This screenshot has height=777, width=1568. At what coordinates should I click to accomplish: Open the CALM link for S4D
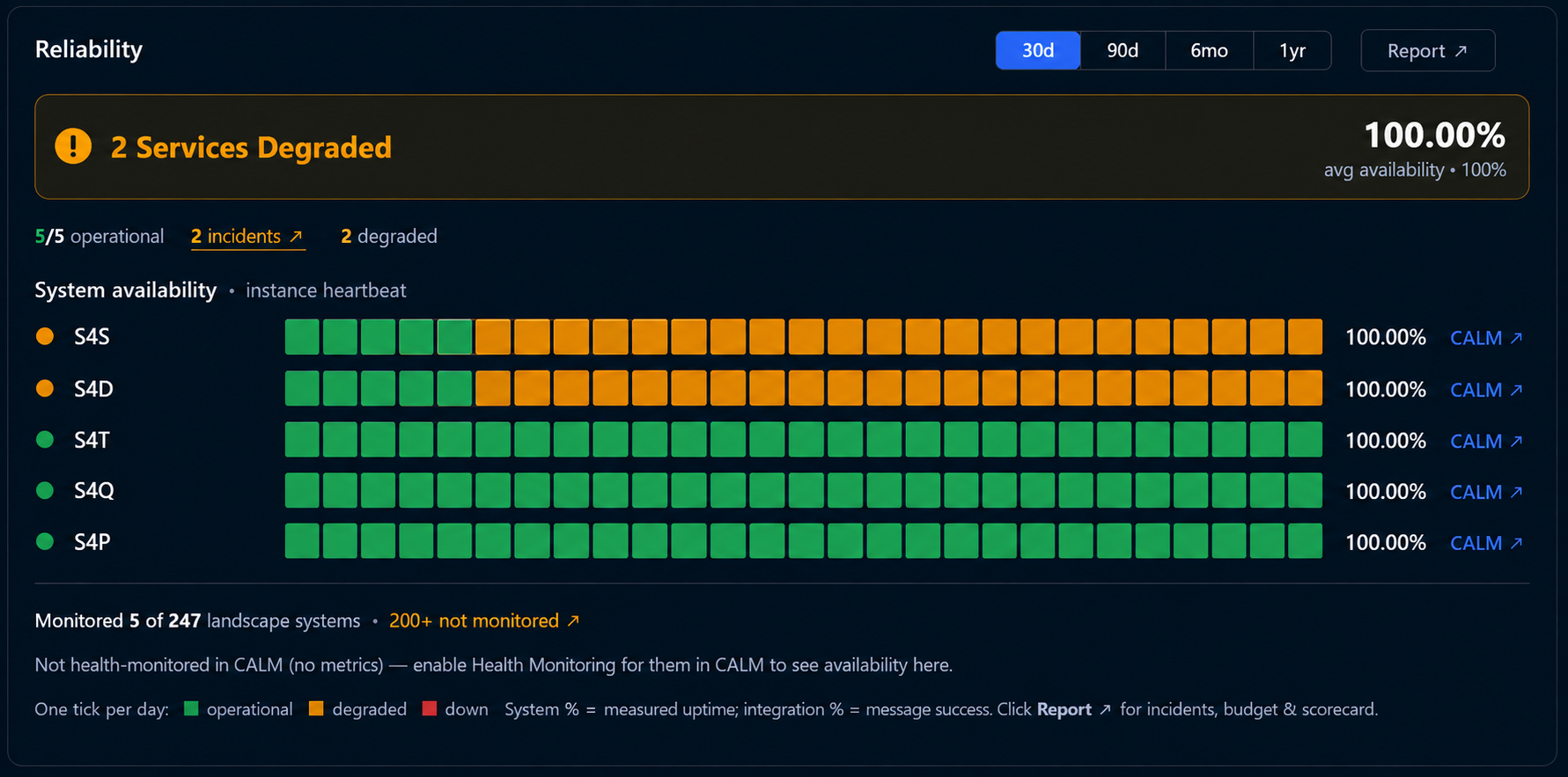pyautogui.click(x=1486, y=390)
